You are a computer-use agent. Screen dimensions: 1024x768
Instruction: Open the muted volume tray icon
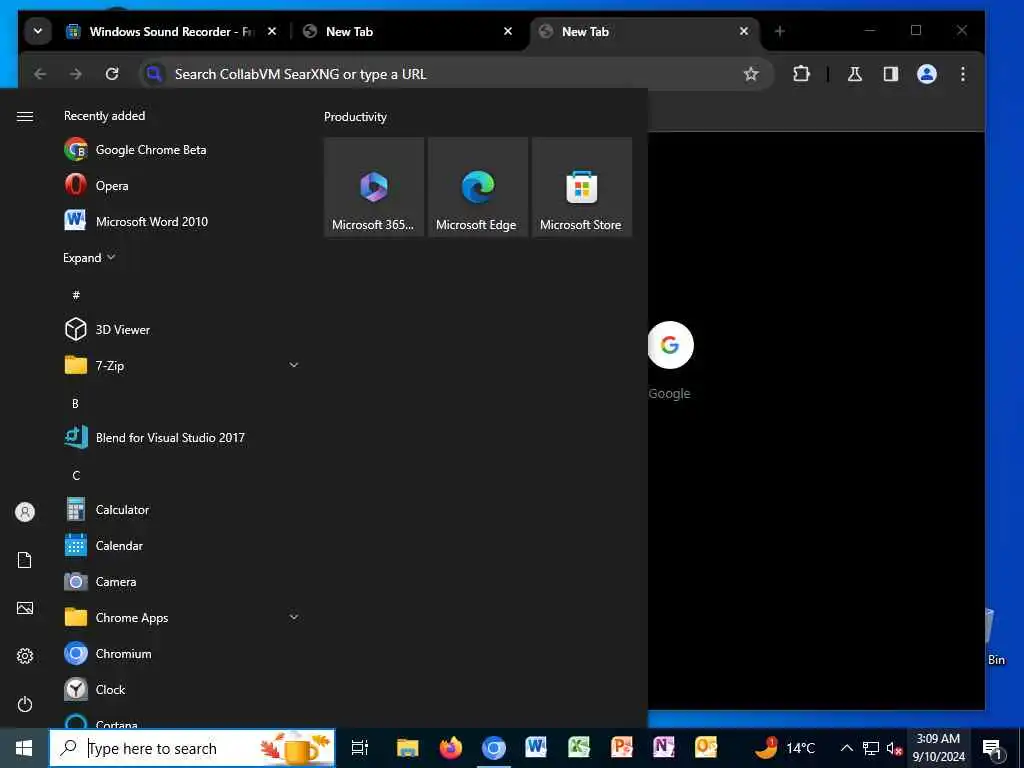(894, 748)
